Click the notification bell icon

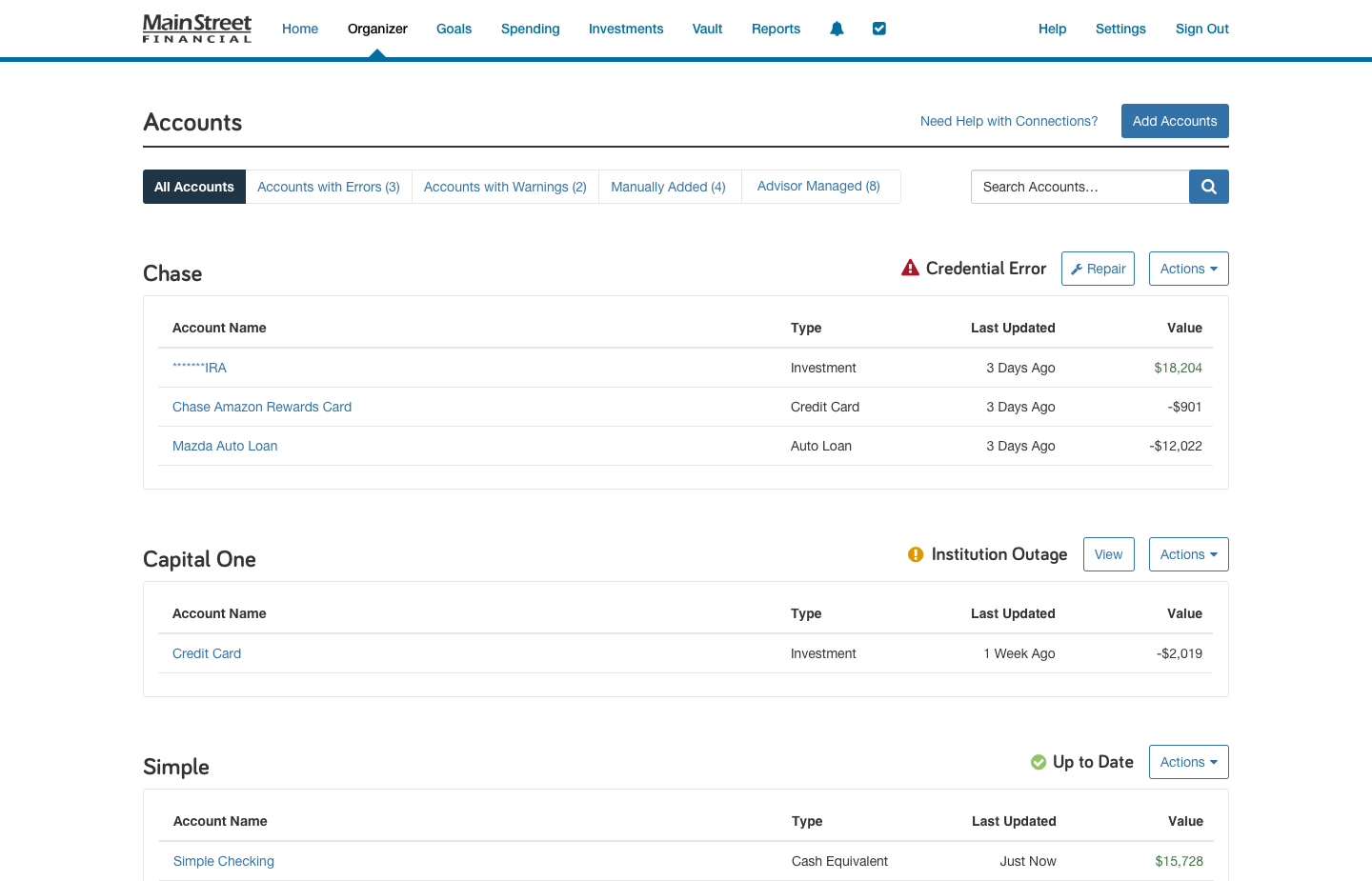[x=837, y=29]
